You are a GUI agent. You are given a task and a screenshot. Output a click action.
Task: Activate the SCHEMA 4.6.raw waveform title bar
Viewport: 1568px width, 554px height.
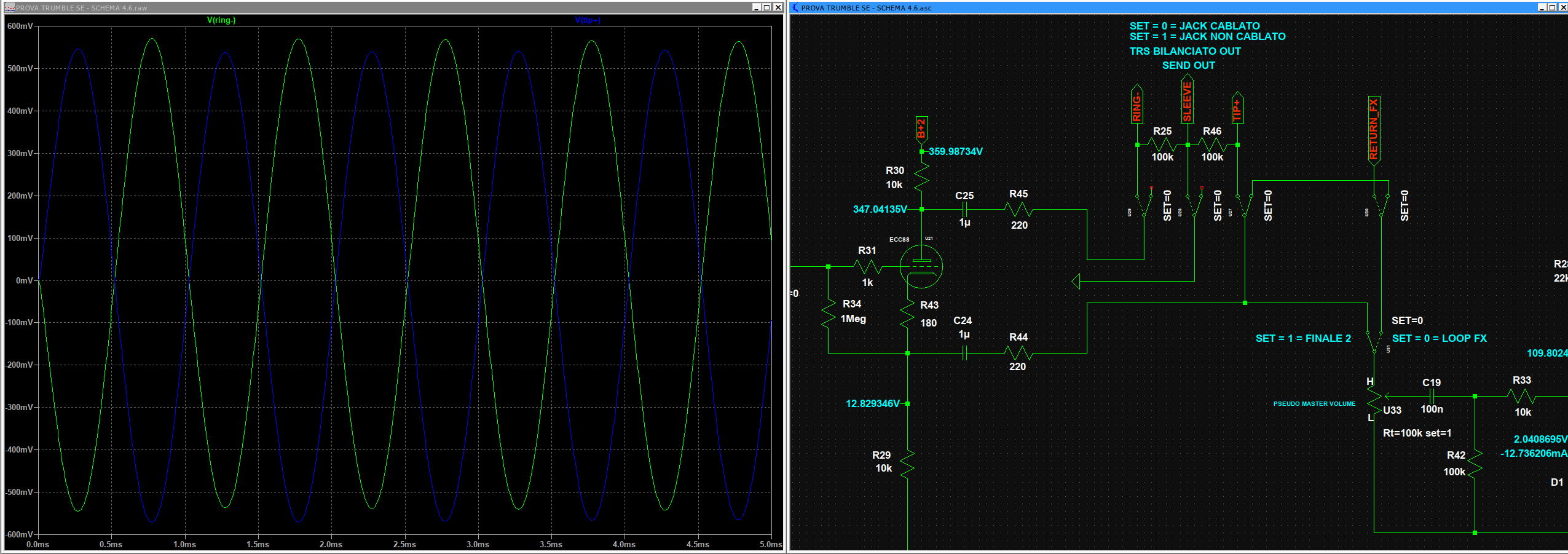(x=369, y=7)
